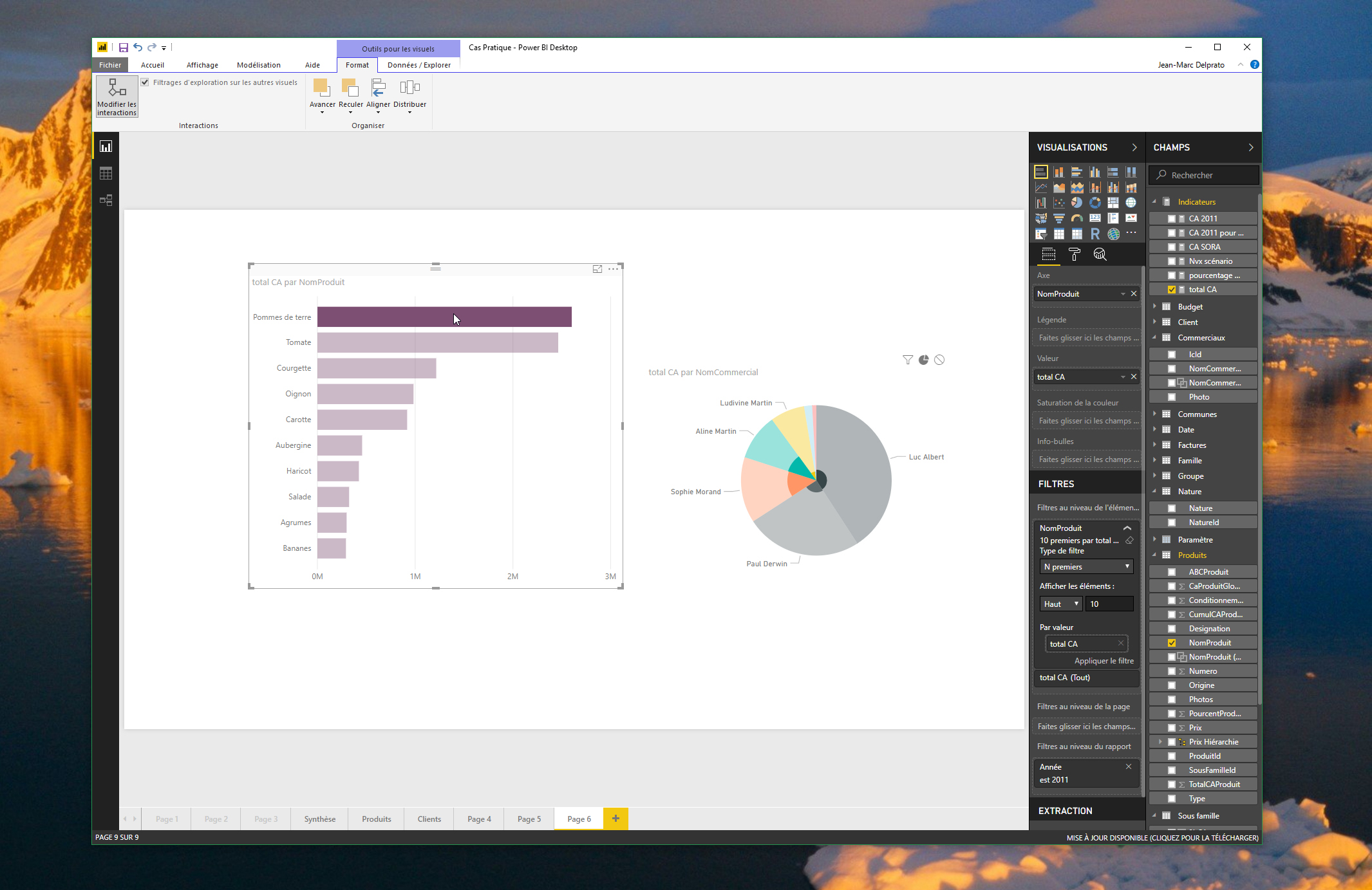Open the N premiers filter type dropdown

pyautogui.click(x=1086, y=567)
